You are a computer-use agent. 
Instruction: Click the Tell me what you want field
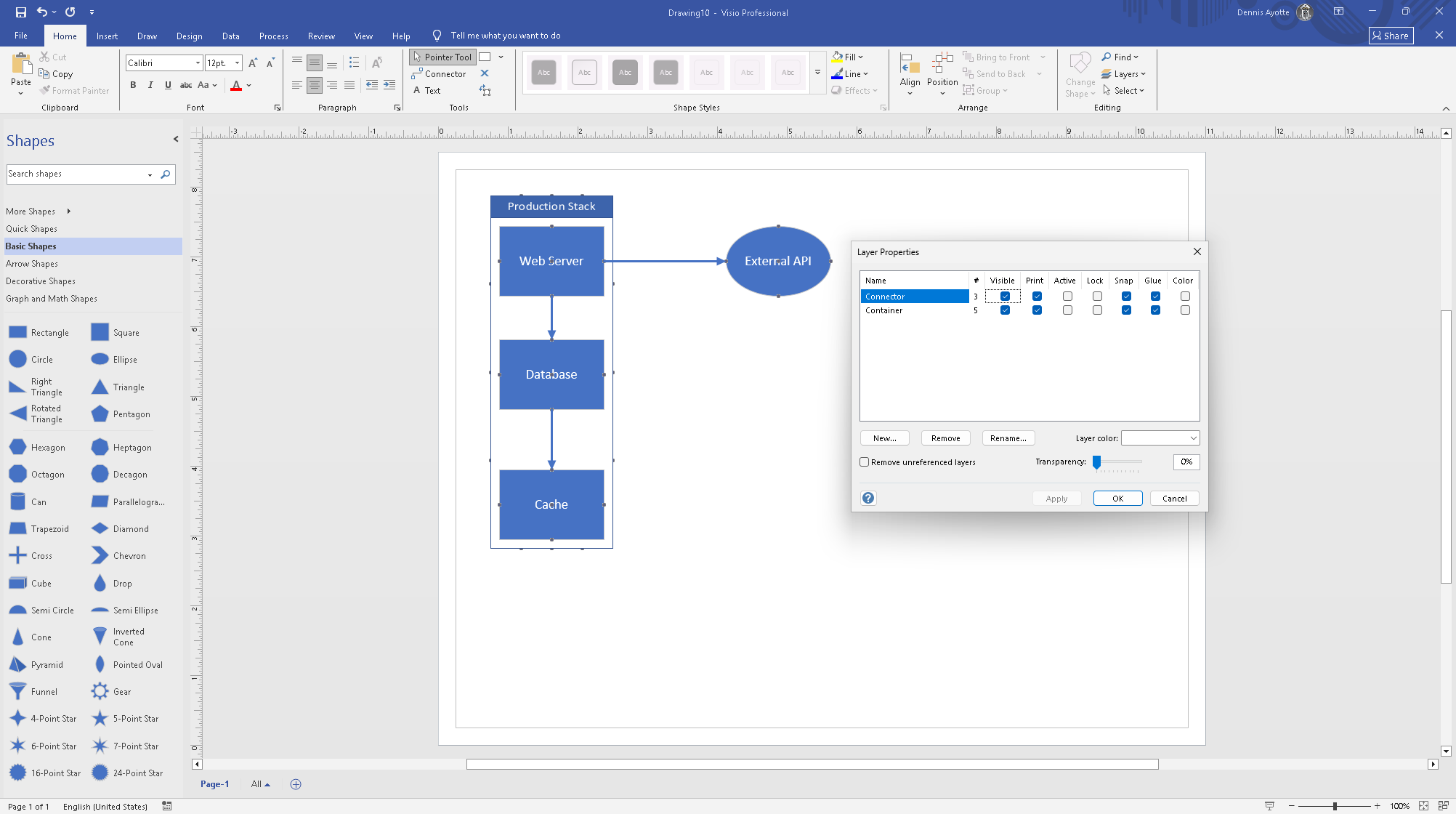(506, 36)
